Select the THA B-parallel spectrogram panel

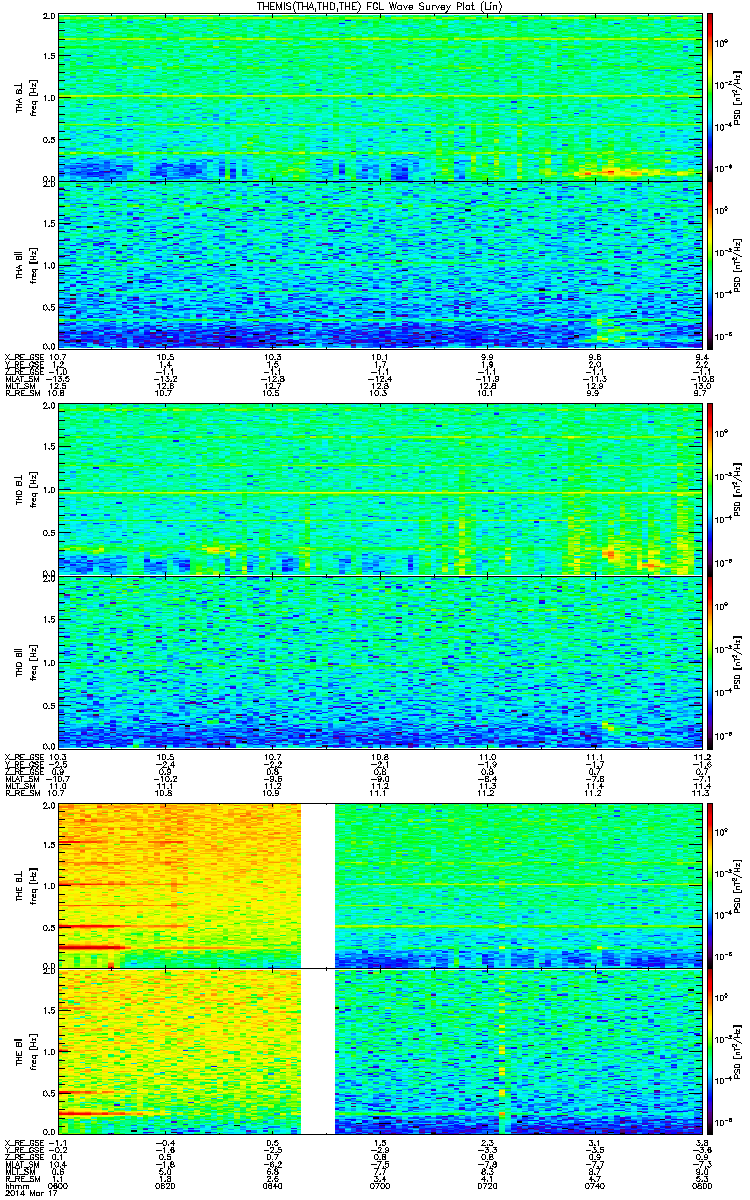click(x=381, y=263)
